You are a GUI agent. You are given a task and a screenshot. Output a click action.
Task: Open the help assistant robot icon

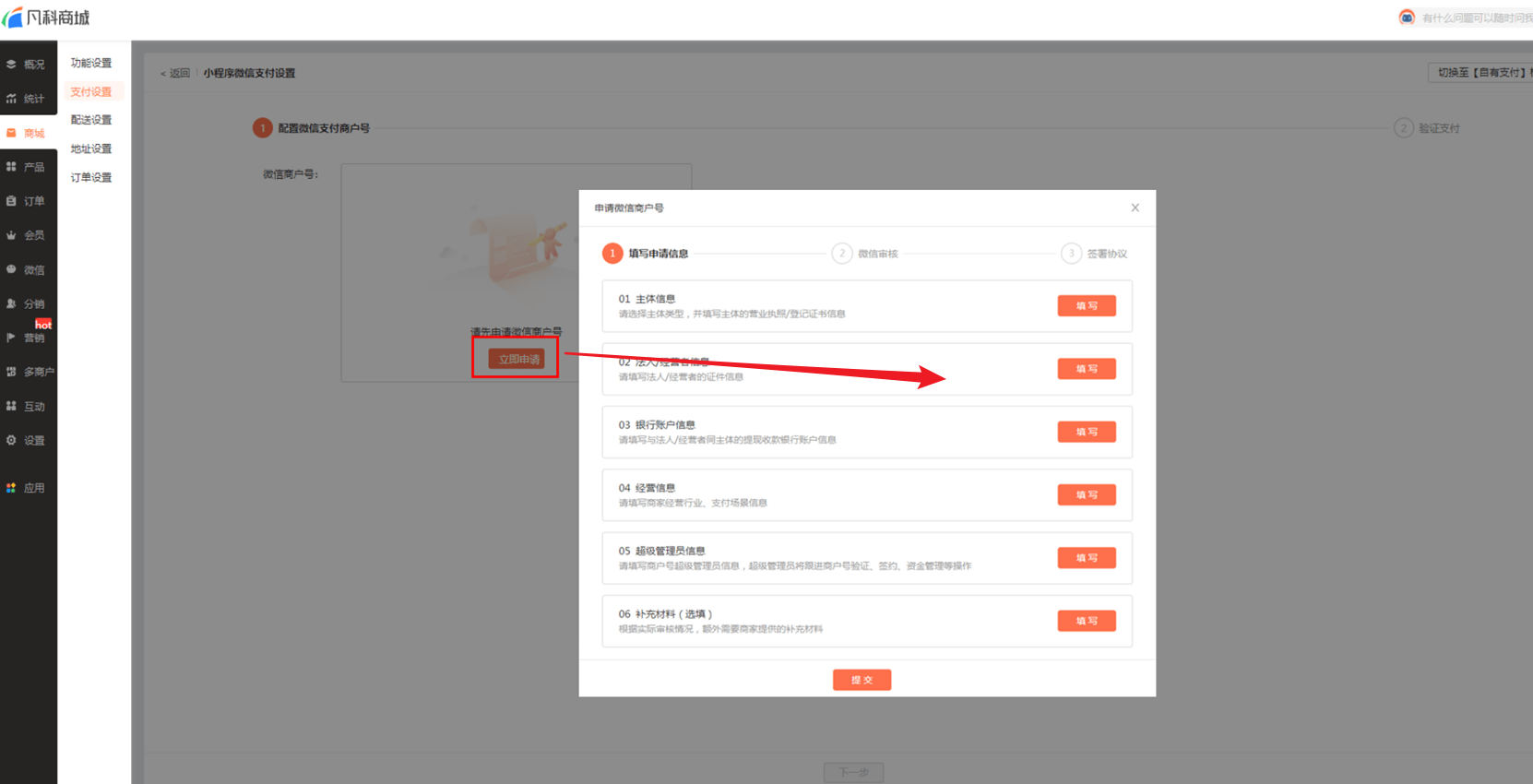click(x=1407, y=18)
